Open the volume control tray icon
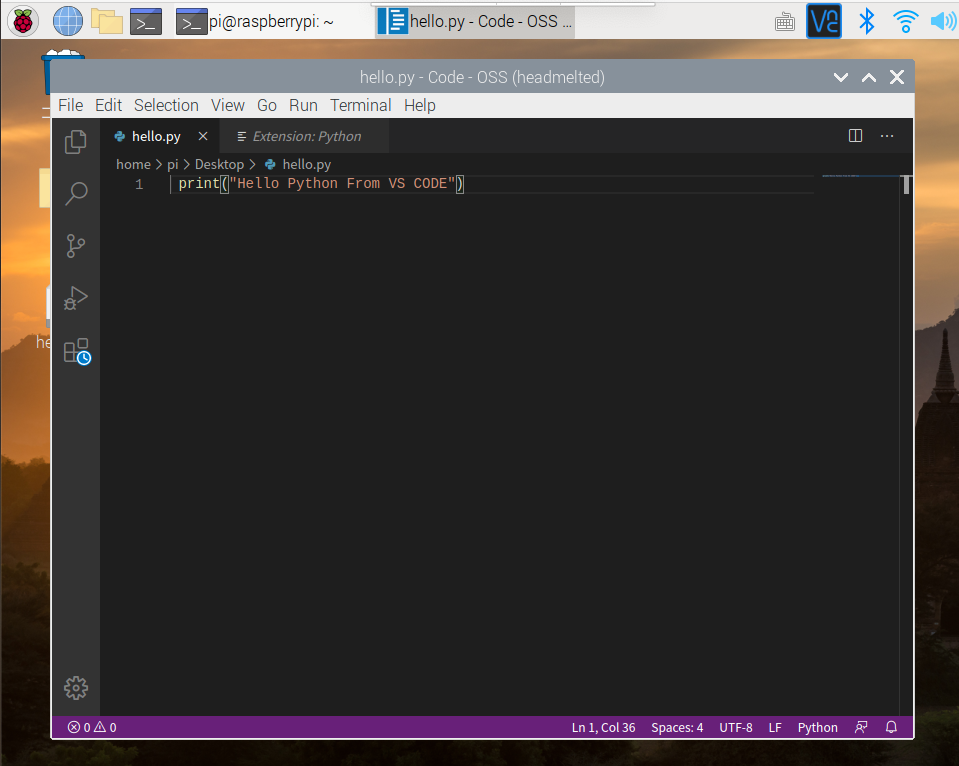This screenshot has width=959, height=766. 944,22
